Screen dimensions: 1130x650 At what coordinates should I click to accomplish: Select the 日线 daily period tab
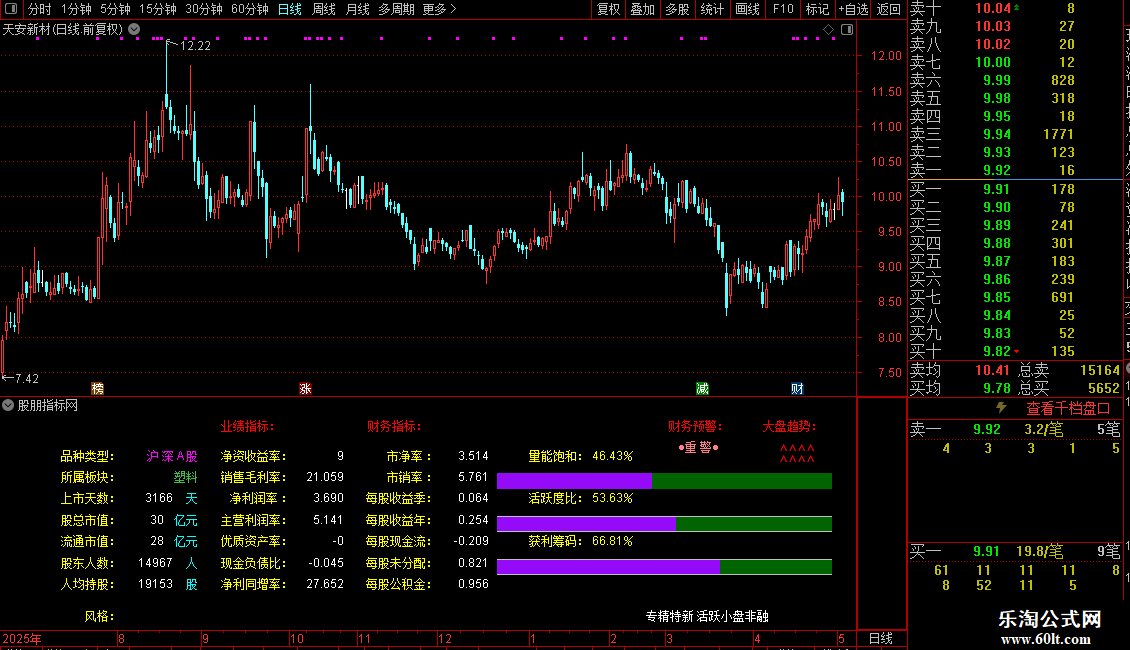coord(290,9)
